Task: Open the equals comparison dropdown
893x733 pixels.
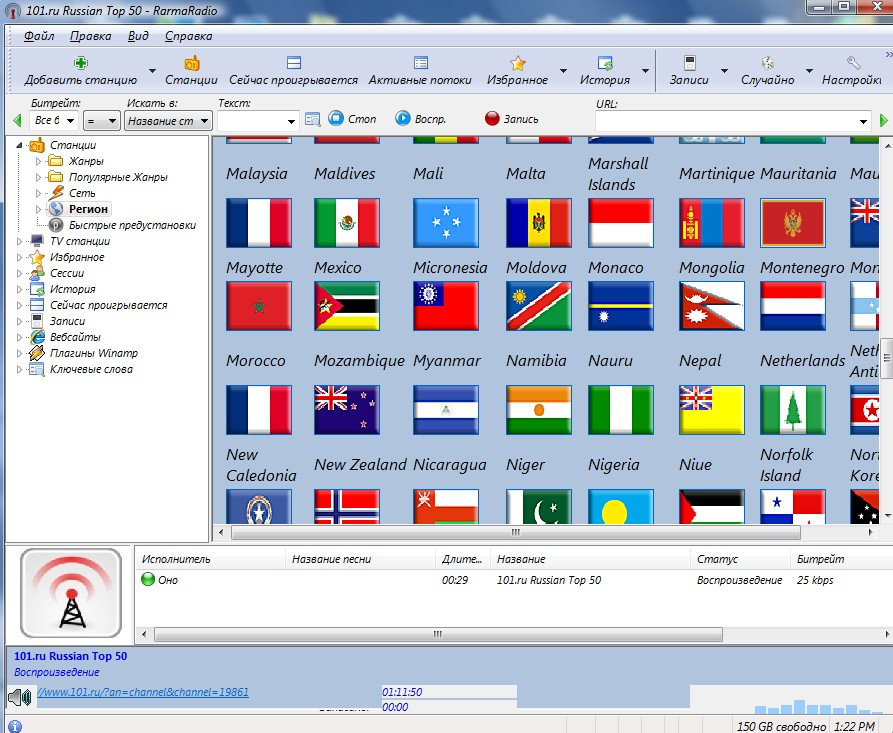Action: [101, 120]
